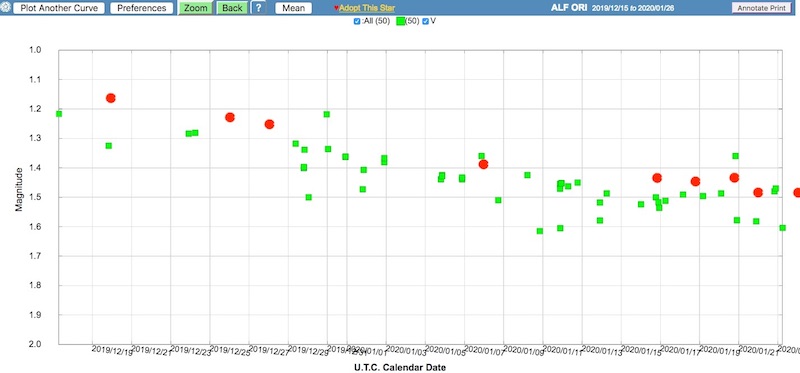Viewport: 800px width, 373px height.
Task: Select the faintest green point near magnitude 1.62
Action: tap(540, 231)
